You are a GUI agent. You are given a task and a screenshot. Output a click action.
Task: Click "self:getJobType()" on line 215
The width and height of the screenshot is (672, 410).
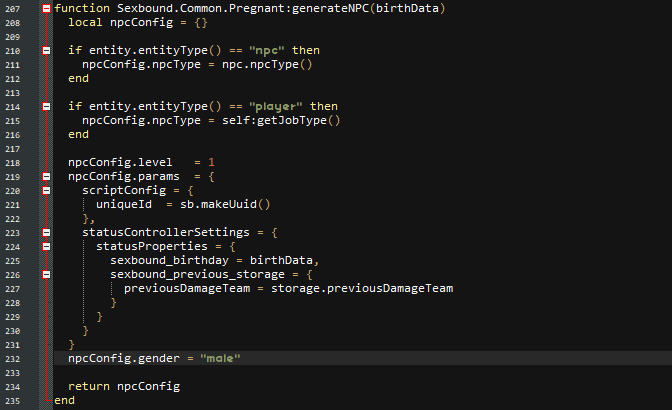[281, 120]
